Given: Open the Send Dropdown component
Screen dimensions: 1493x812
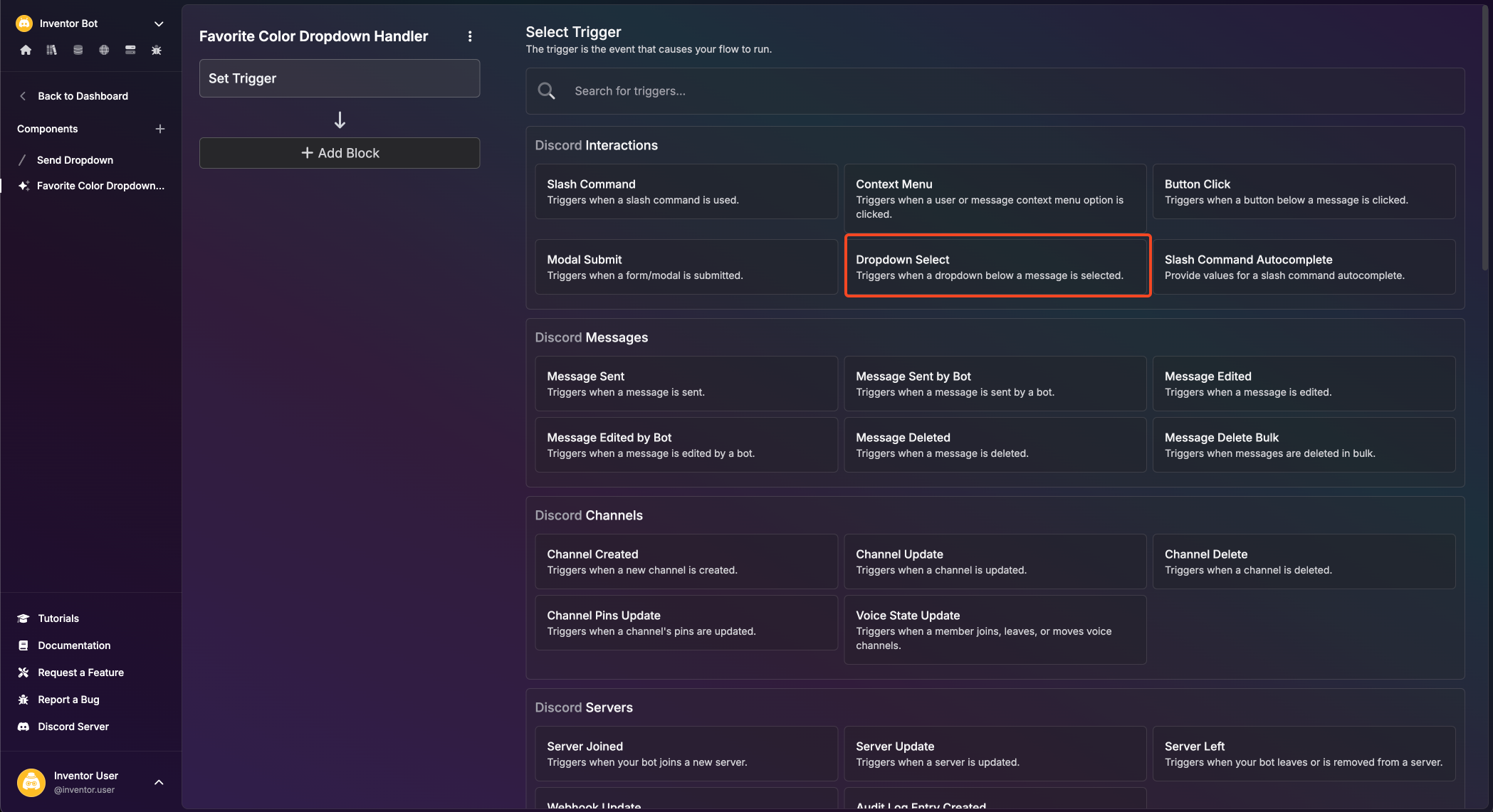Looking at the screenshot, I should click(75, 160).
